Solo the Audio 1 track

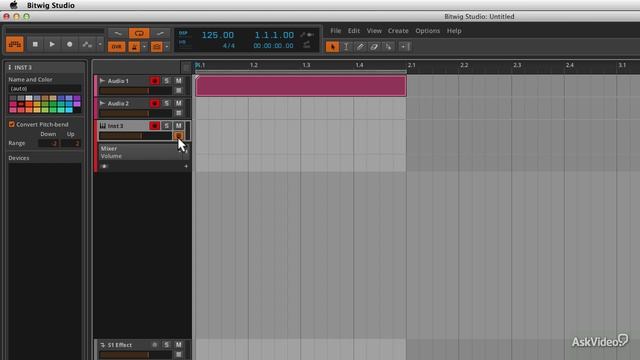(x=166, y=81)
